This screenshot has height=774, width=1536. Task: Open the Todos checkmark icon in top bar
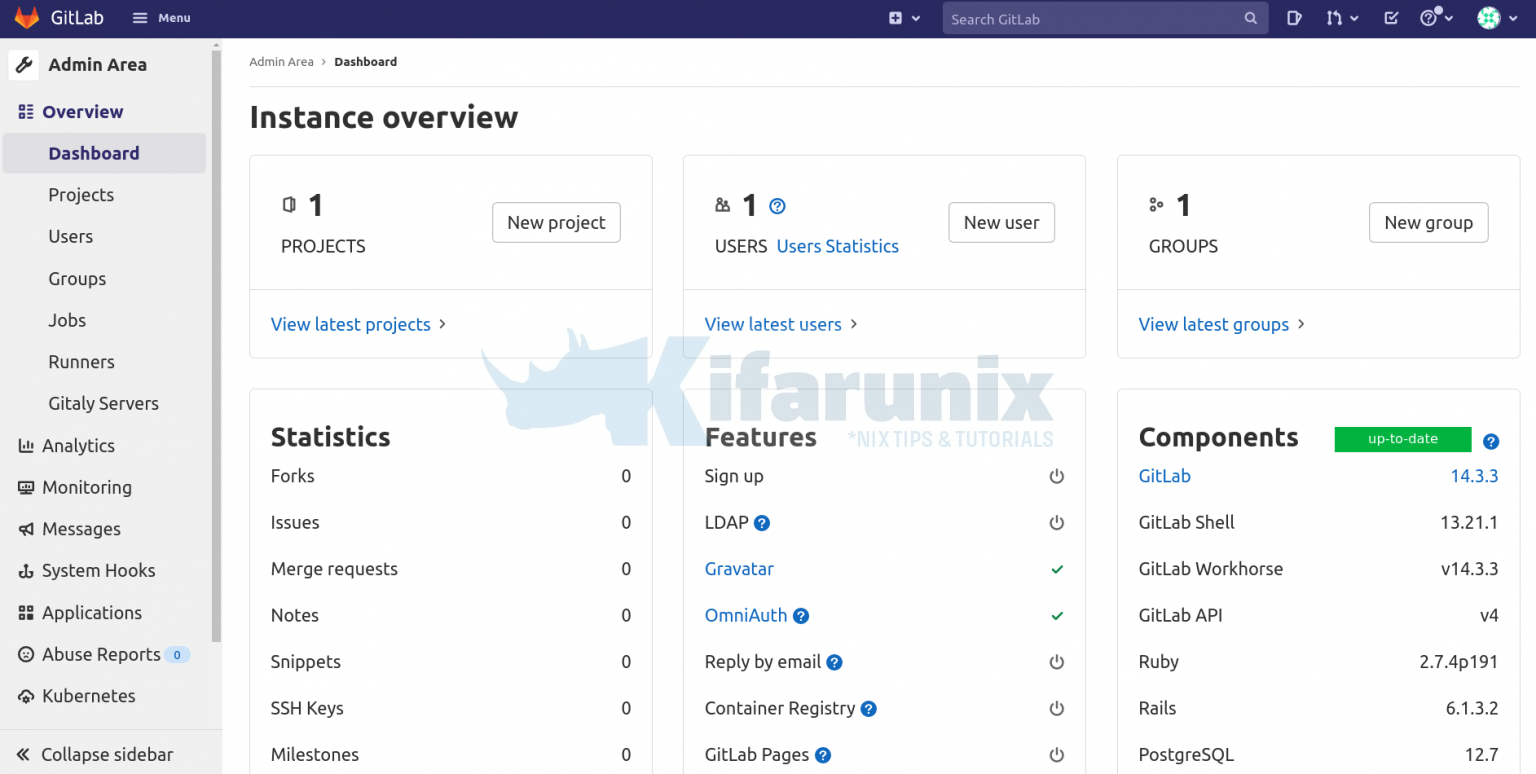tap(1390, 17)
